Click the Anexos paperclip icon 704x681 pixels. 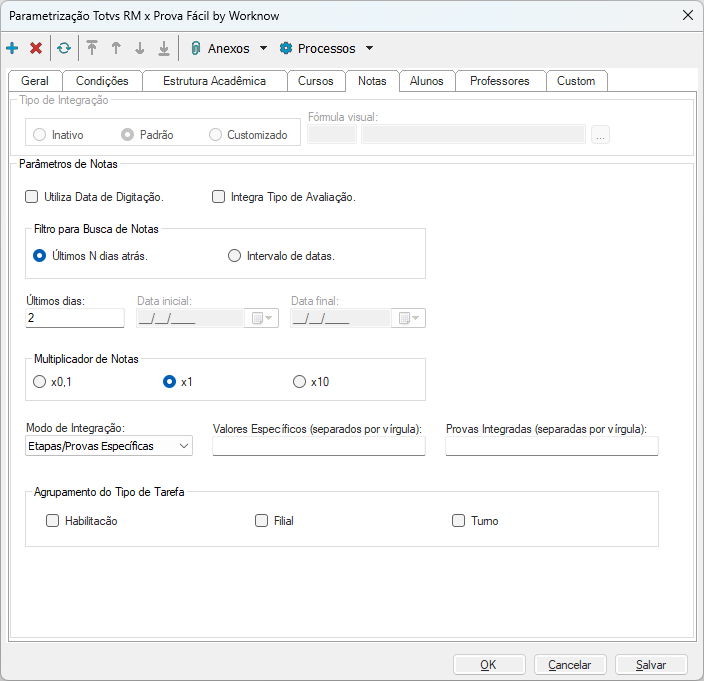(196, 48)
